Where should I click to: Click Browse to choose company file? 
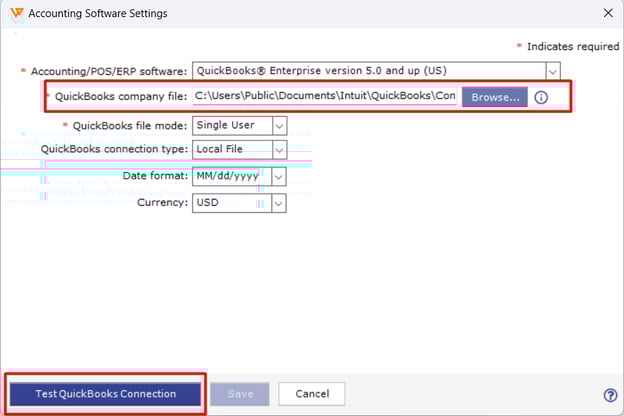click(495, 97)
